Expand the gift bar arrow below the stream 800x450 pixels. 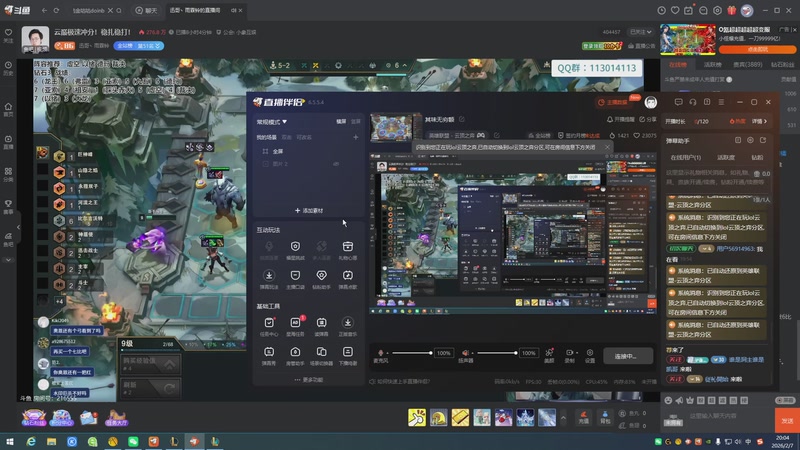pos(563,417)
